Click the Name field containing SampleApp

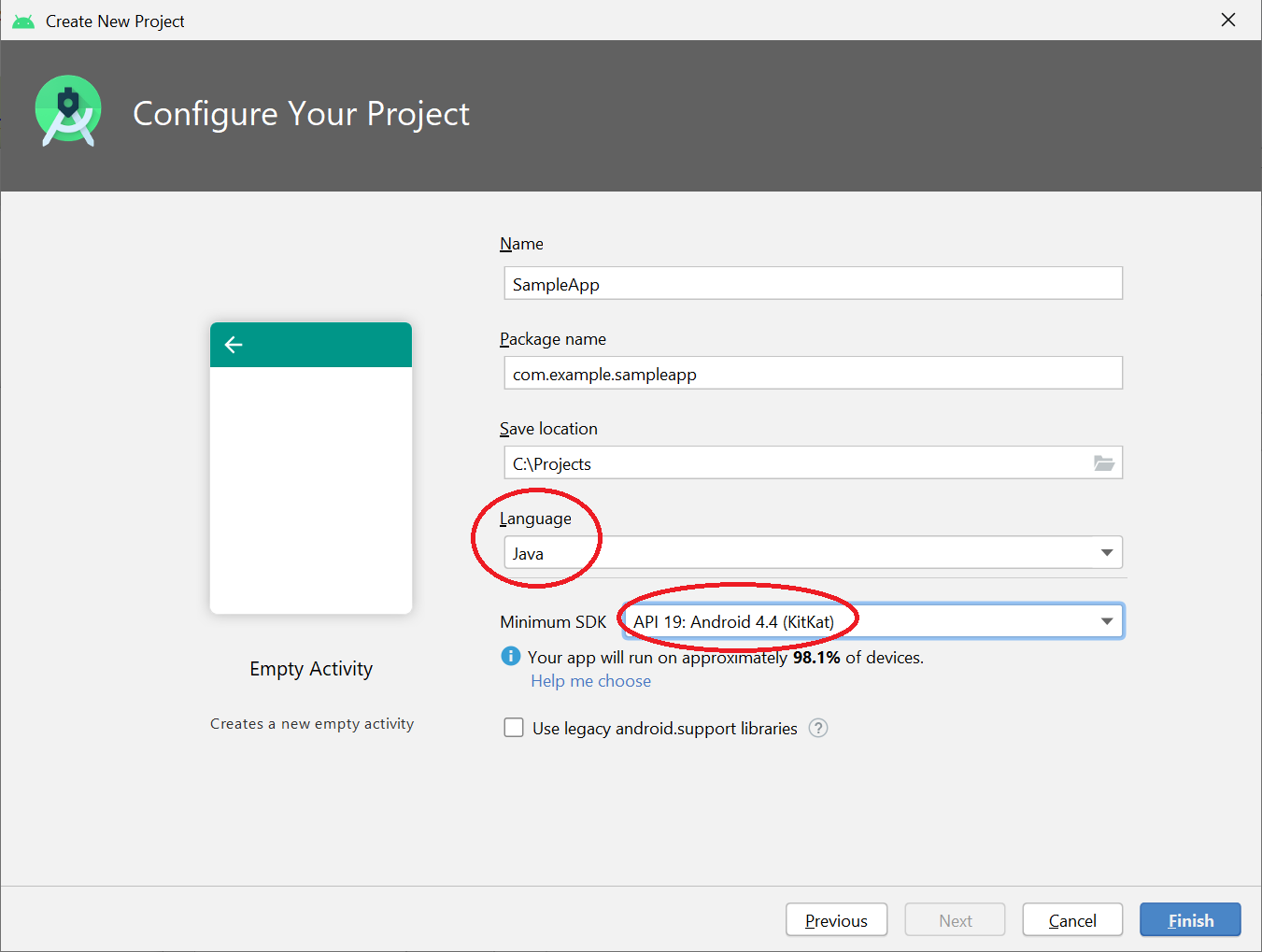click(812, 283)
